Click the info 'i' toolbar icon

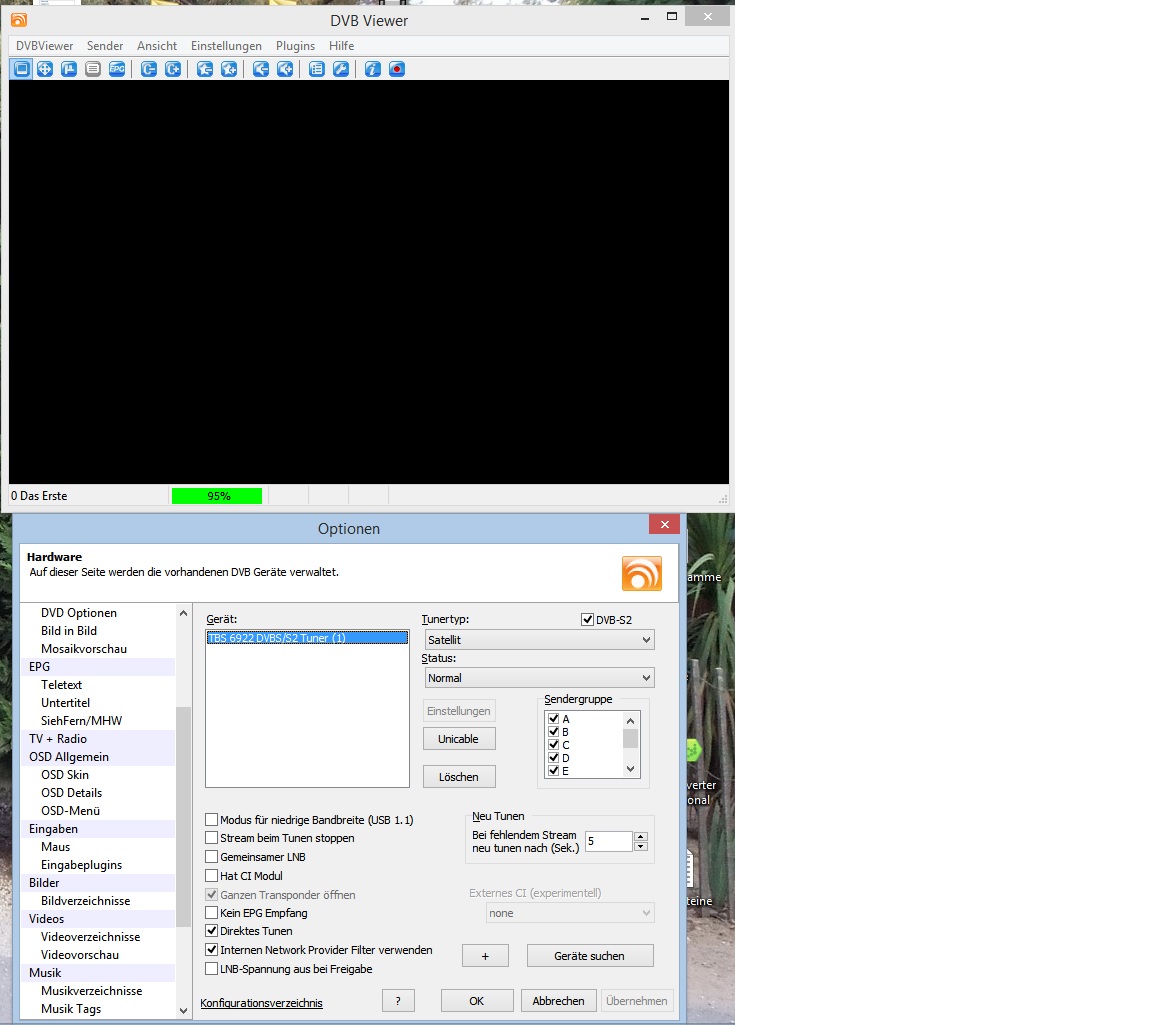click(x=372, y=69)
